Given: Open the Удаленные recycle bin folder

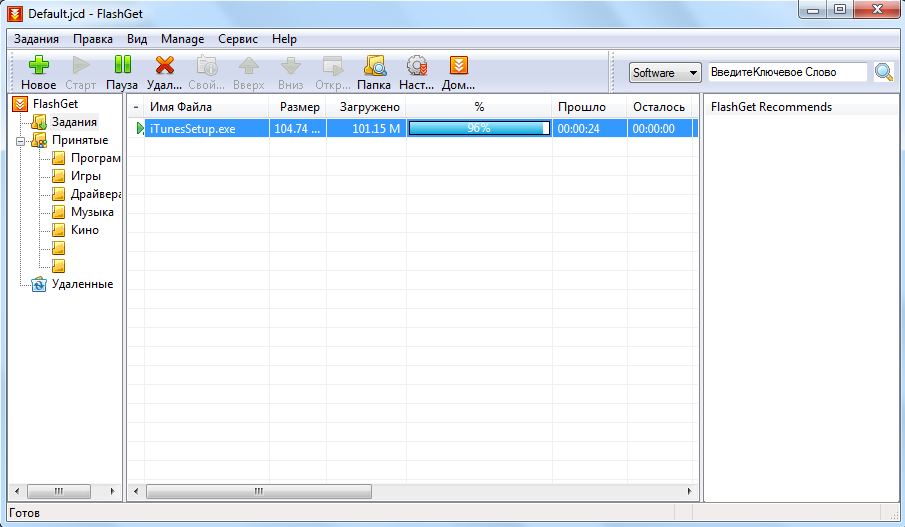Looking at the screenshot, I should 82,284.
